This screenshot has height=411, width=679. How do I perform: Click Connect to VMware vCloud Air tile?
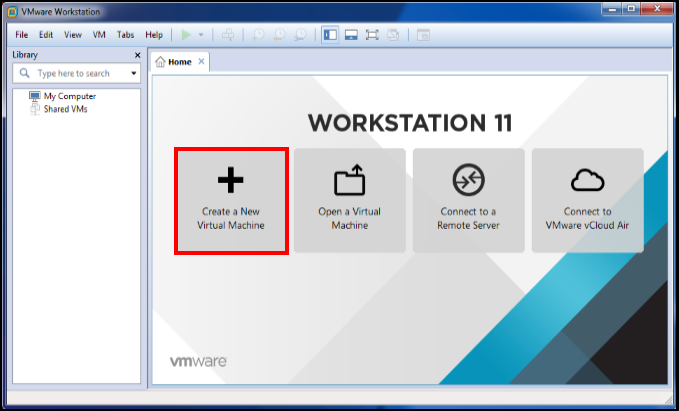(588, 201)
